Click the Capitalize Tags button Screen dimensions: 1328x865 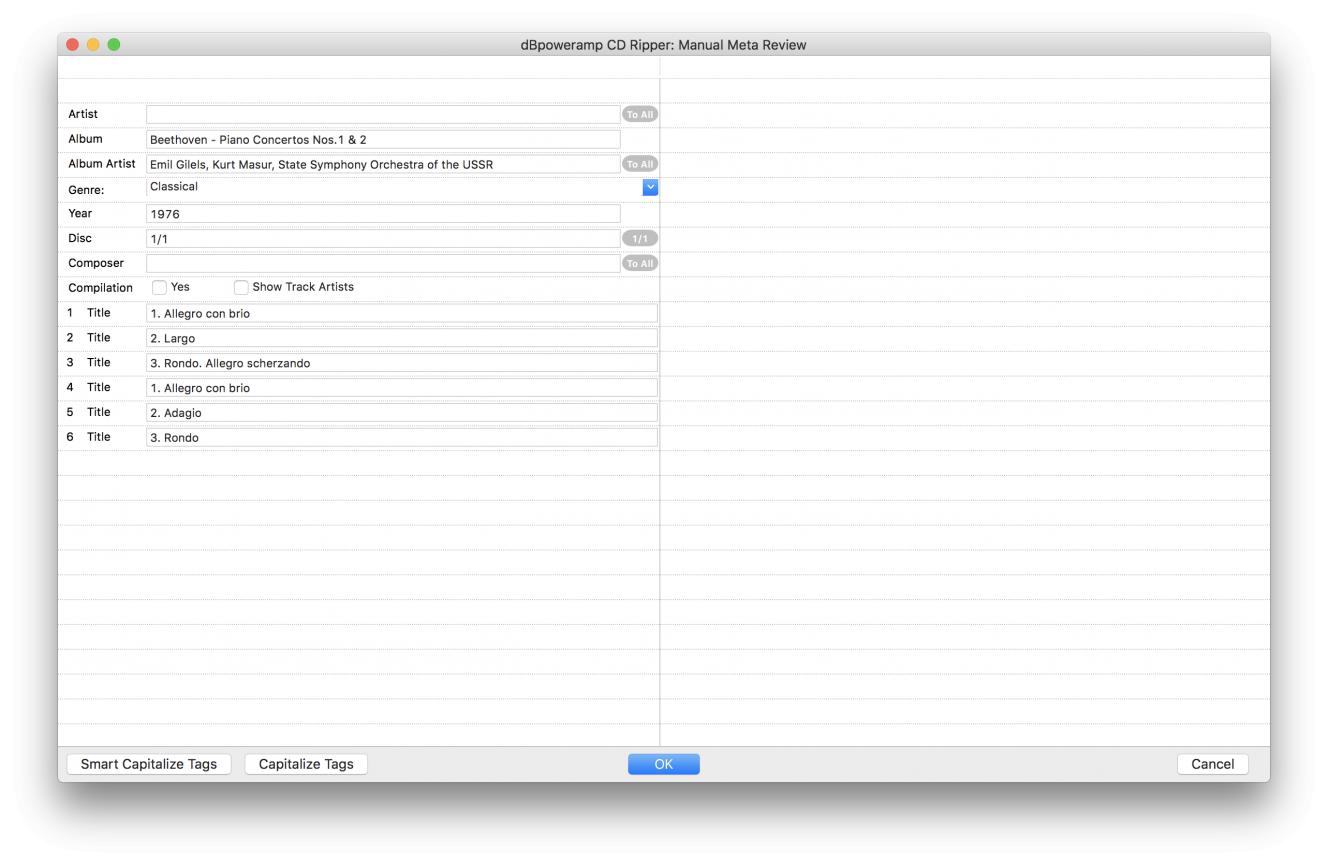[x=306, y=764]
